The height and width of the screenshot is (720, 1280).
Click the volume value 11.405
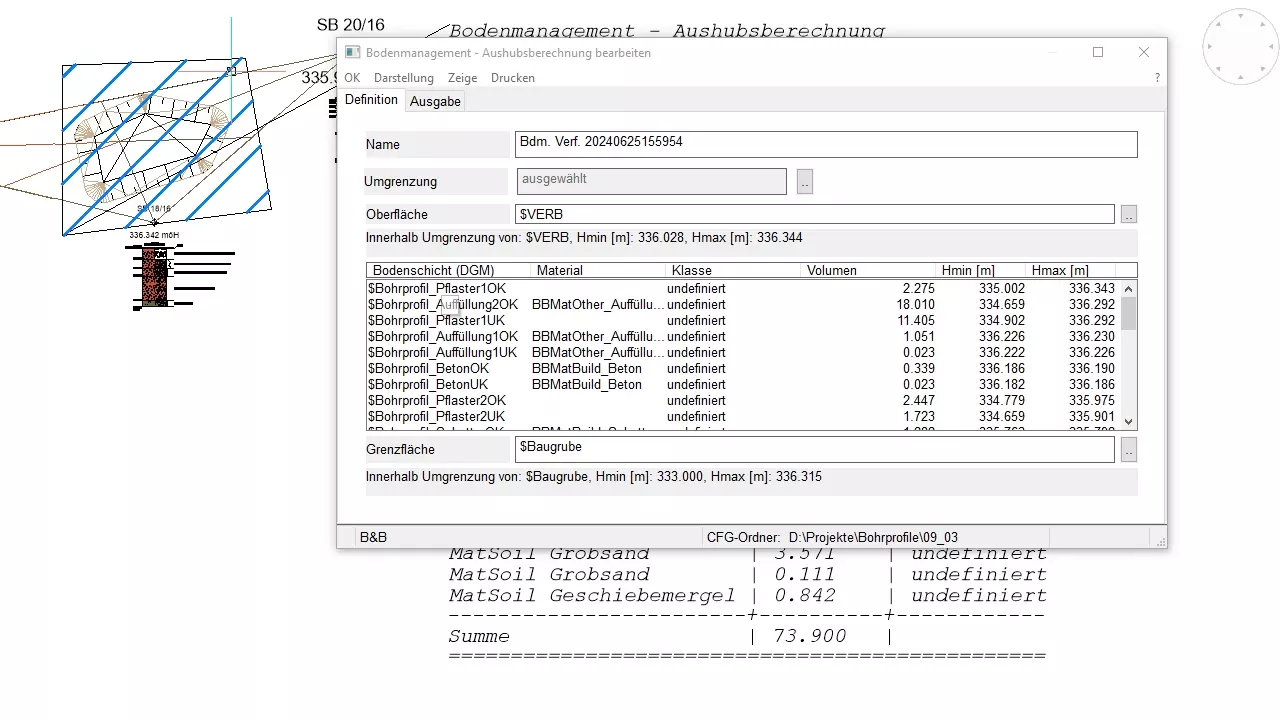coord(915,320)
